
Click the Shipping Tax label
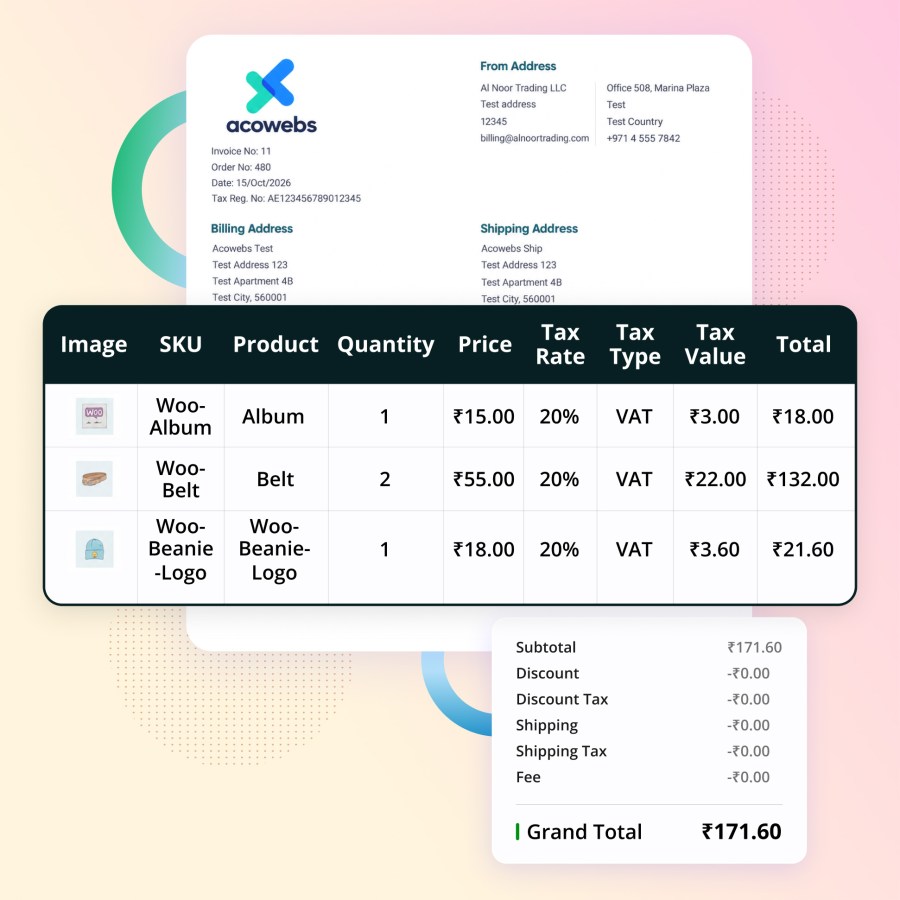[x=561, y=751]
